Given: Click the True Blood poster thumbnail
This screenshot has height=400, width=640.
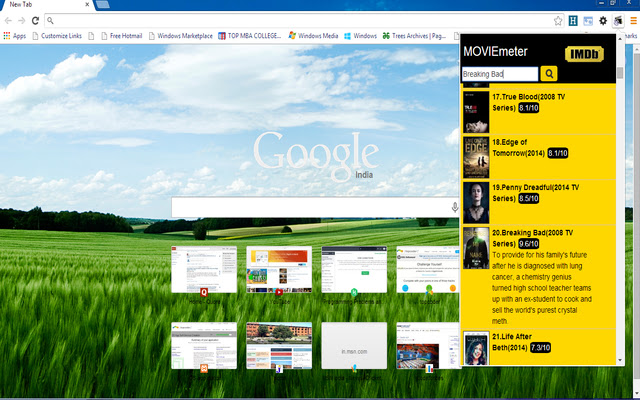Looking at the screenshot, I should tap(476, 111).
